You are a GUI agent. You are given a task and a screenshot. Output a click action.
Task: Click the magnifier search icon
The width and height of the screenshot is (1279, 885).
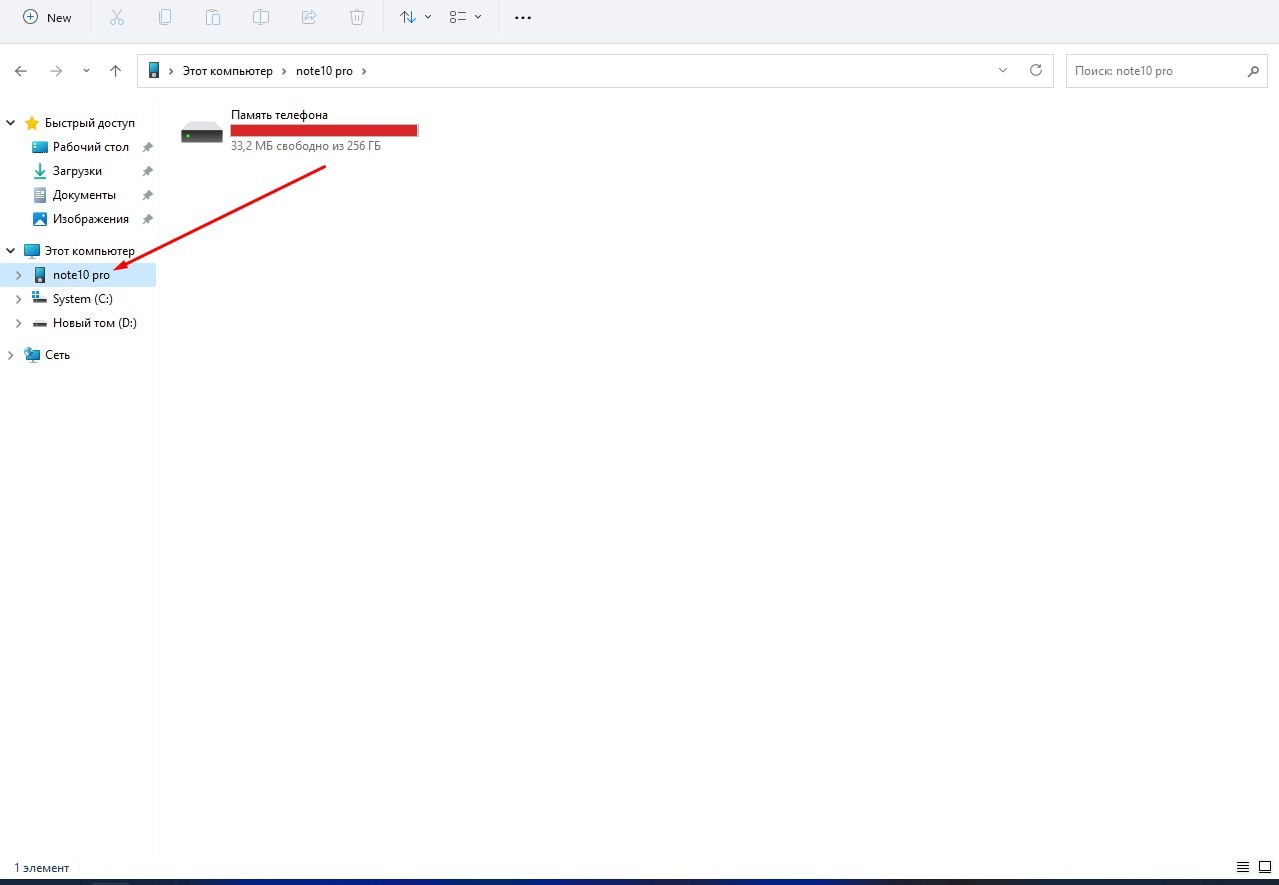tap(1253, 72)
